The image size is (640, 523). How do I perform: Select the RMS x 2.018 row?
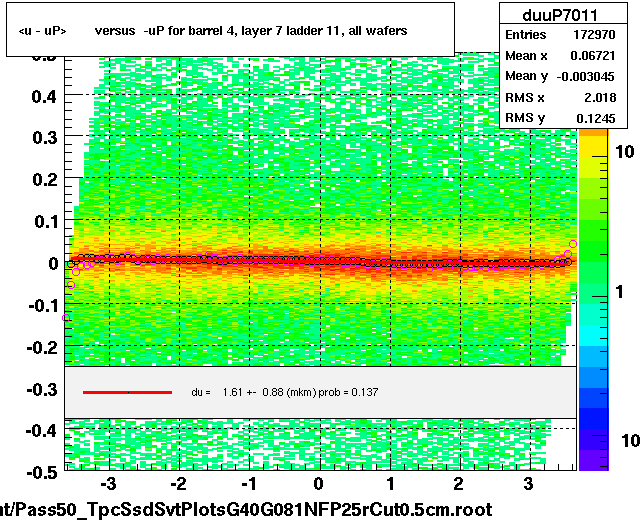[560, 98]
